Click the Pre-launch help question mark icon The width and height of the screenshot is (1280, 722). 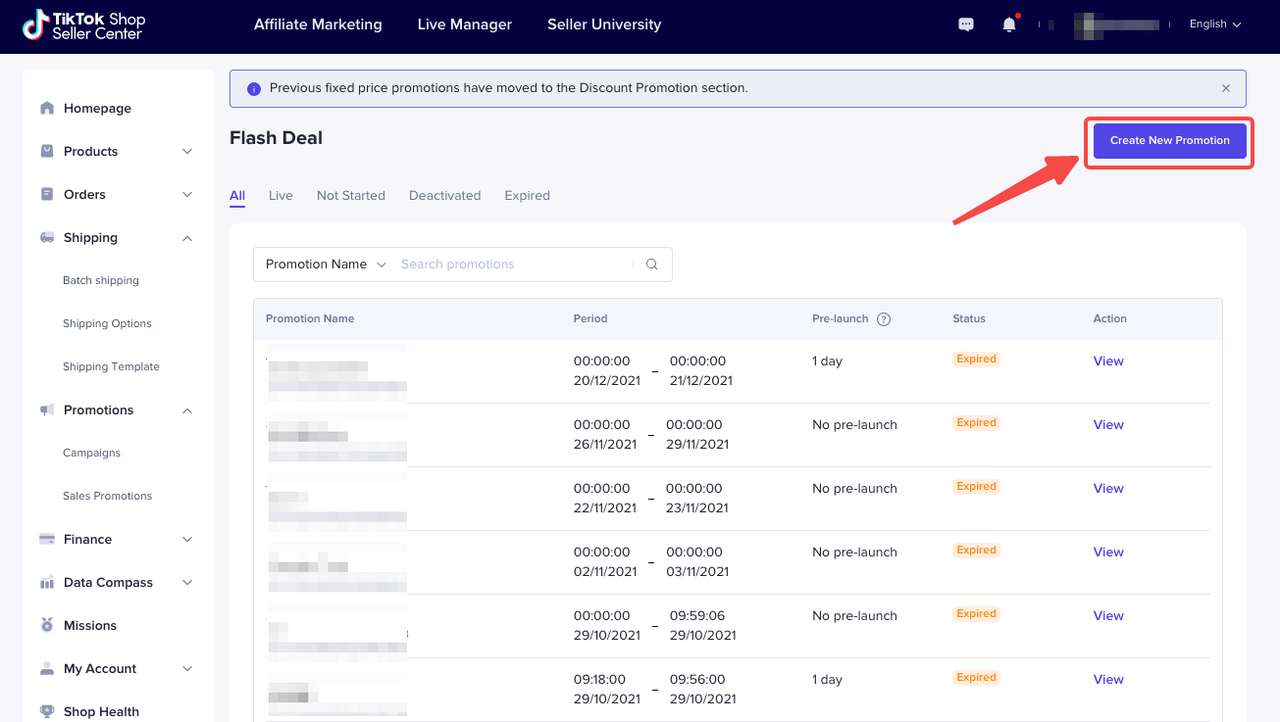pyautogui.click(x=883, y=319)
